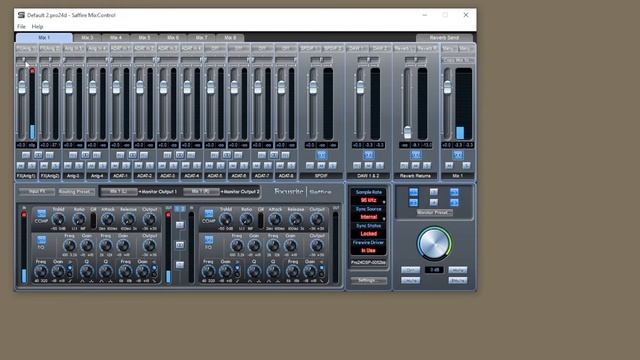Click the Reverb Returns fader handle
Viewport: 640px width, 360px height.
coord(407,132)
